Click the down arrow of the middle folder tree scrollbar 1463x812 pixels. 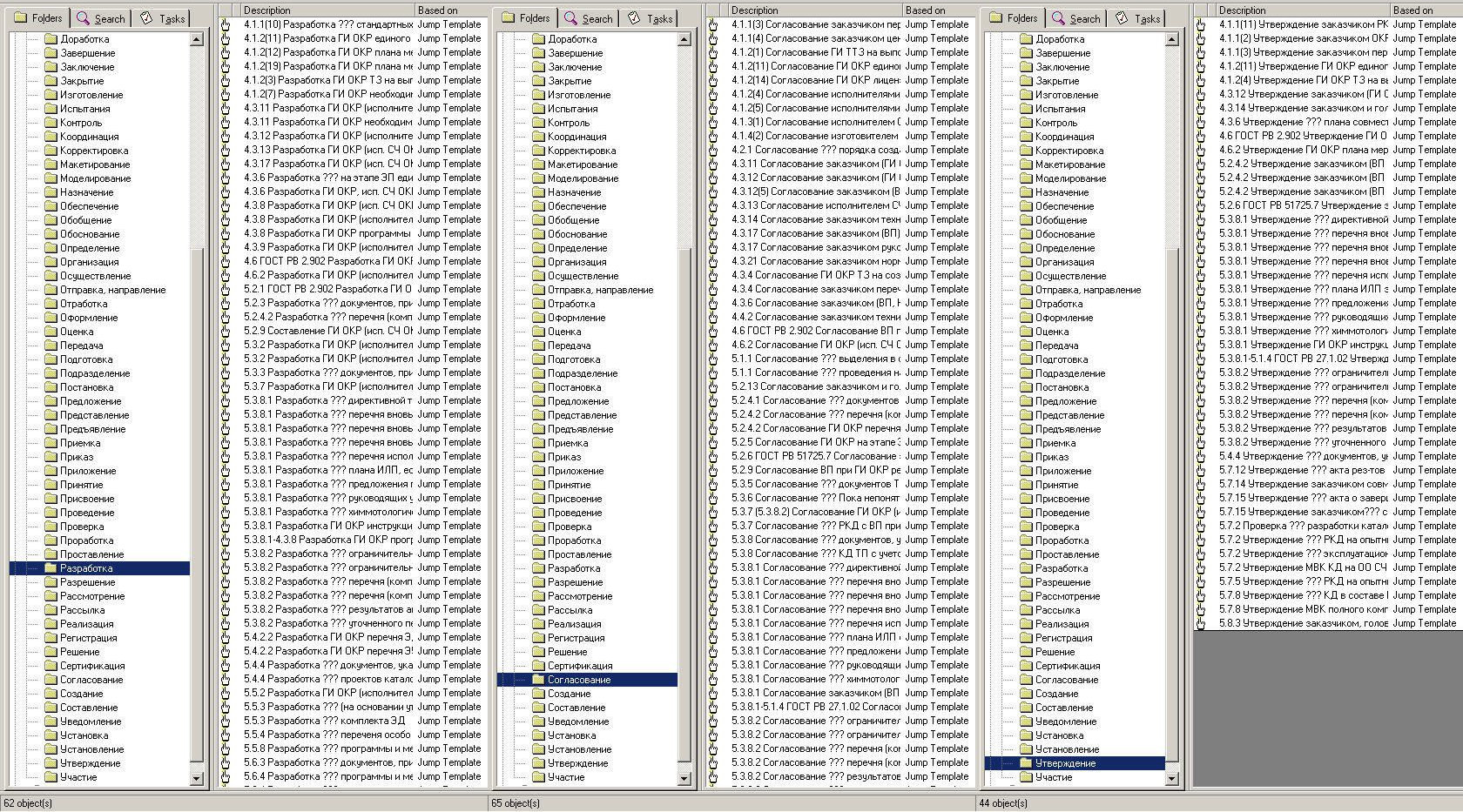[684, 779]
